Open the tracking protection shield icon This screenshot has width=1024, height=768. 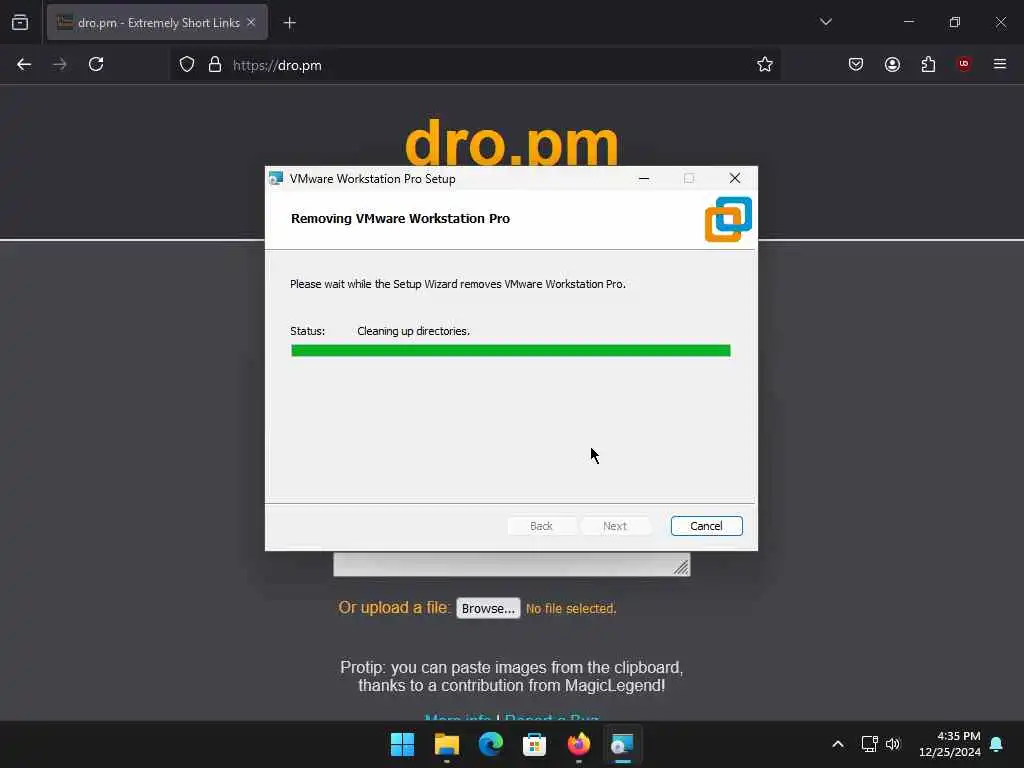click(187, 65)
